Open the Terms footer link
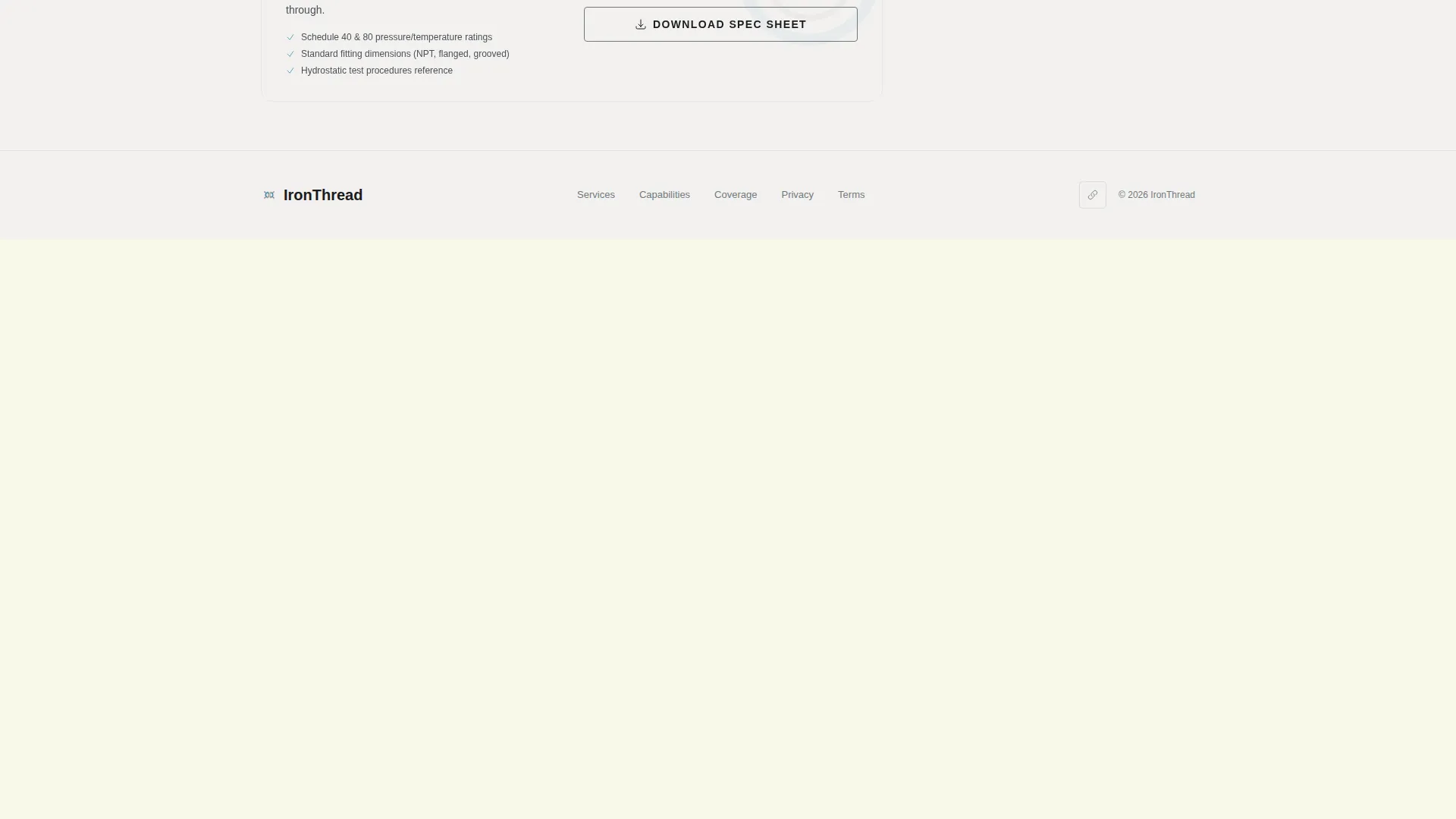The height and width of the screenshot is (819, 1456). click(x=851, y=195)
